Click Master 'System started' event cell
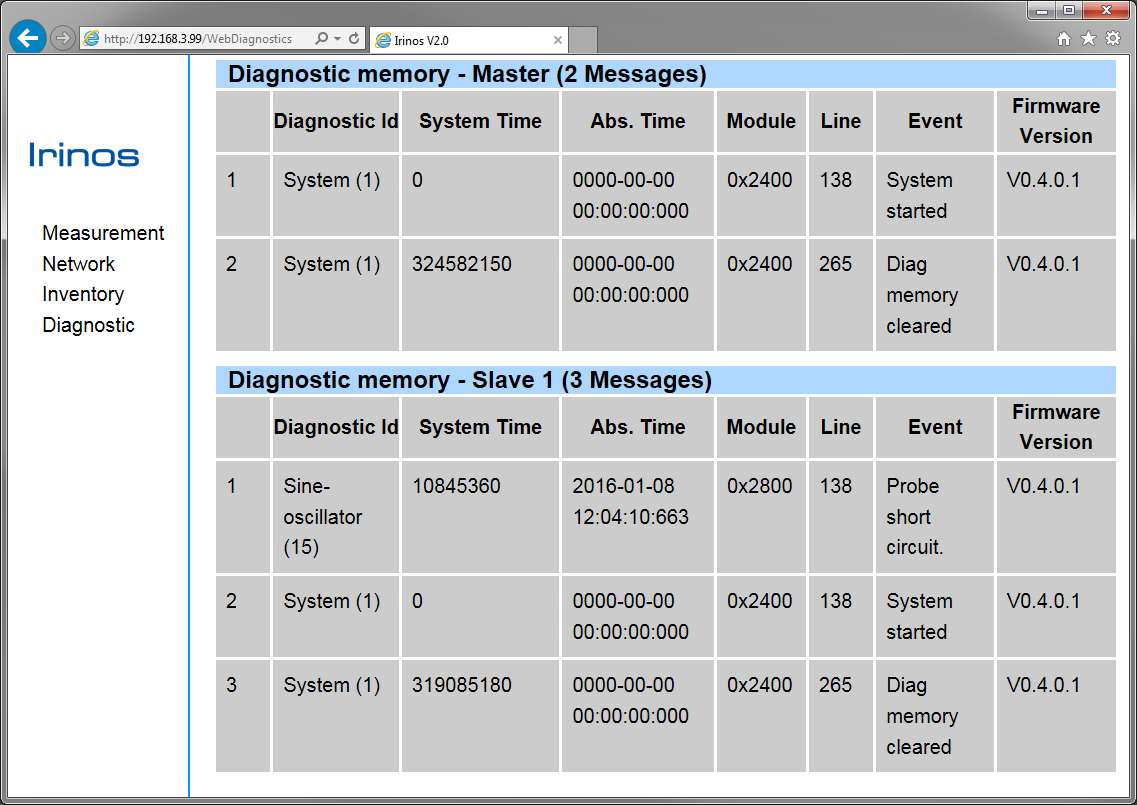 point(935,195)
